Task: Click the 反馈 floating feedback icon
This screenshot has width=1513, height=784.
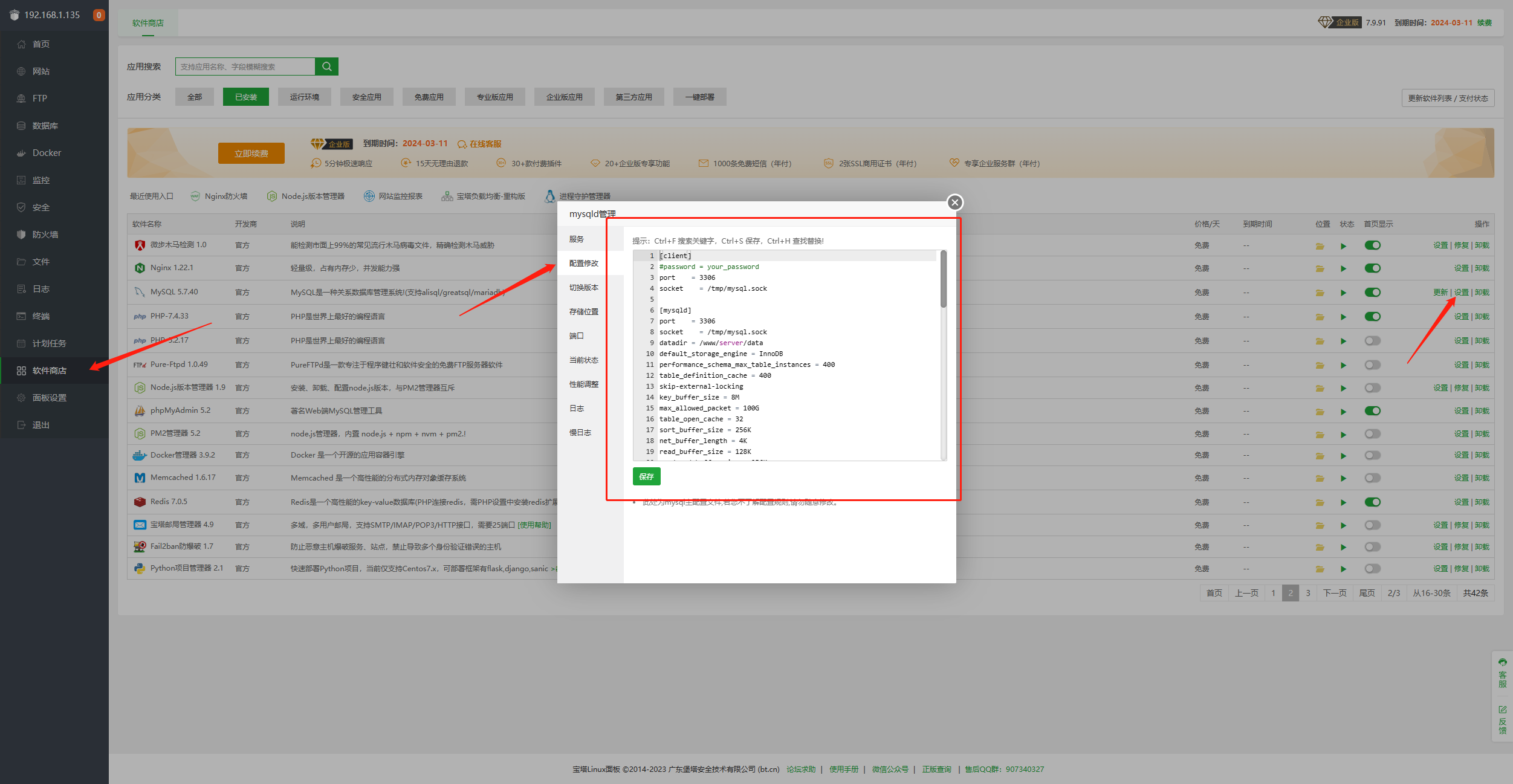Action: point(1503,719)
